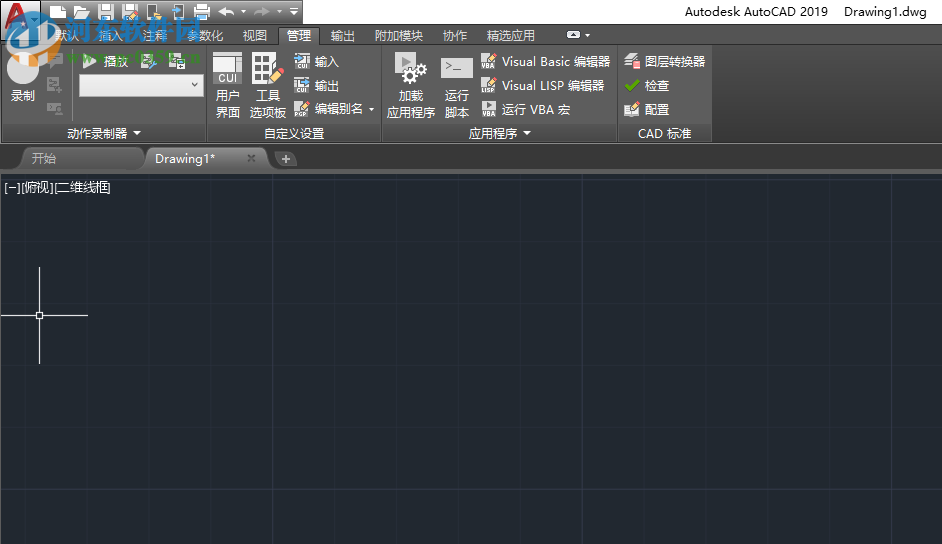Screen dimensions: 942x544
Task: Click the 输出 export customizations button
Action: (317, 85)
